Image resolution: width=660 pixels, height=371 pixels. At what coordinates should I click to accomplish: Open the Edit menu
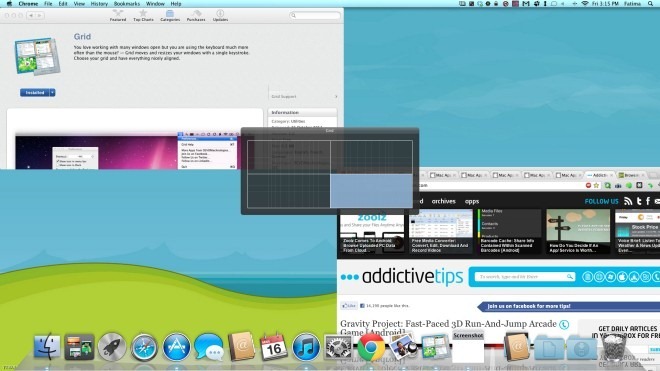click(63, 4)
